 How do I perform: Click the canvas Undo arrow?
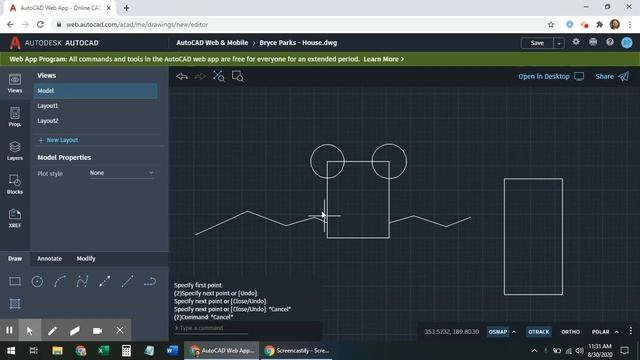click(x=182, y=76)
